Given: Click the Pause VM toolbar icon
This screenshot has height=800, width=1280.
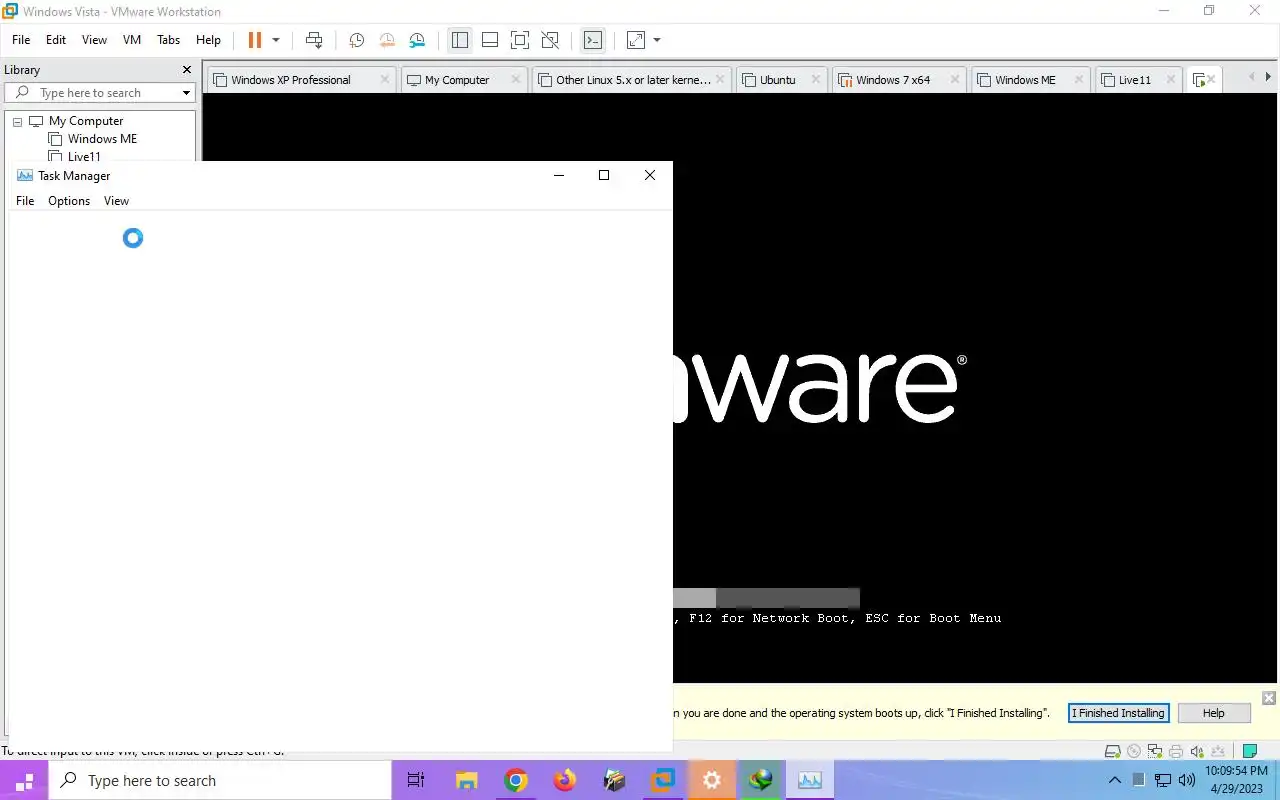Looking at the screenshot, I should point(255,40).
